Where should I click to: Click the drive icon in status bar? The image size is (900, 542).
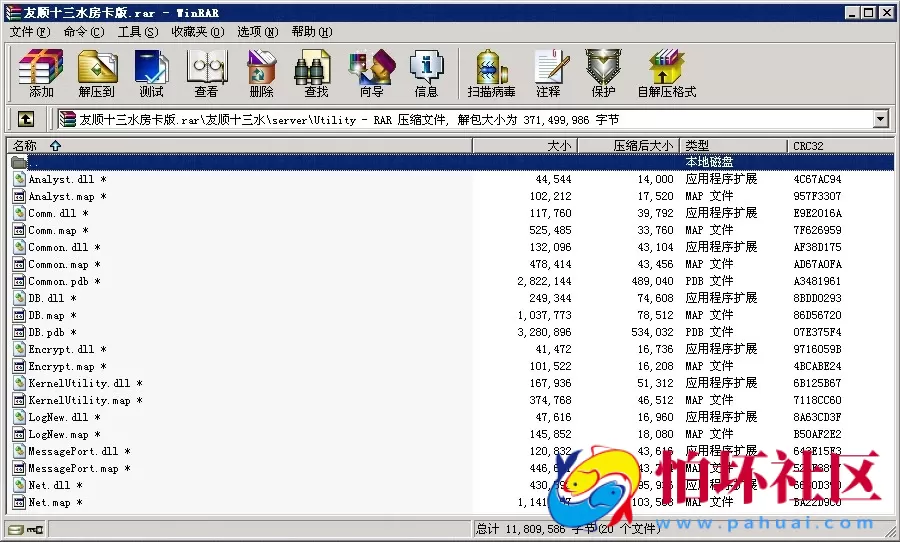tap(16, 529)
